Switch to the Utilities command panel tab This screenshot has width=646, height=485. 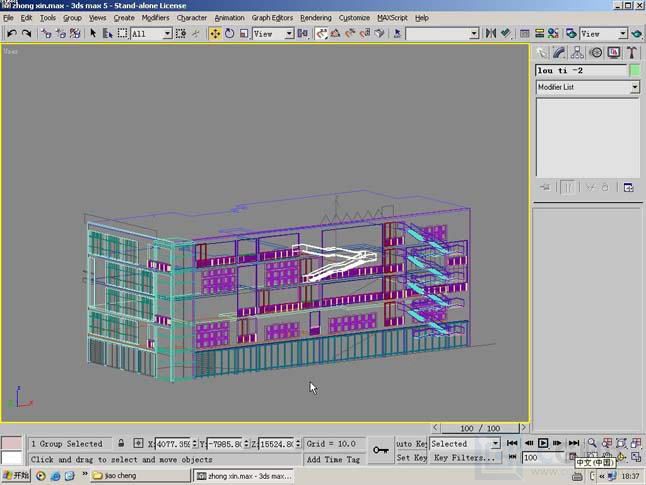coord(632,53)
